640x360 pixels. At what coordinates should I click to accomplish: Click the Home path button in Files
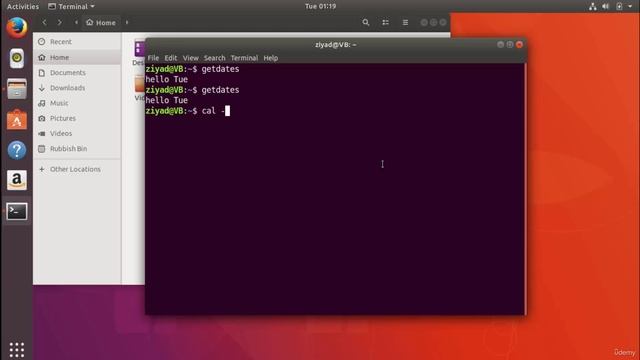[x=101, y=22]
